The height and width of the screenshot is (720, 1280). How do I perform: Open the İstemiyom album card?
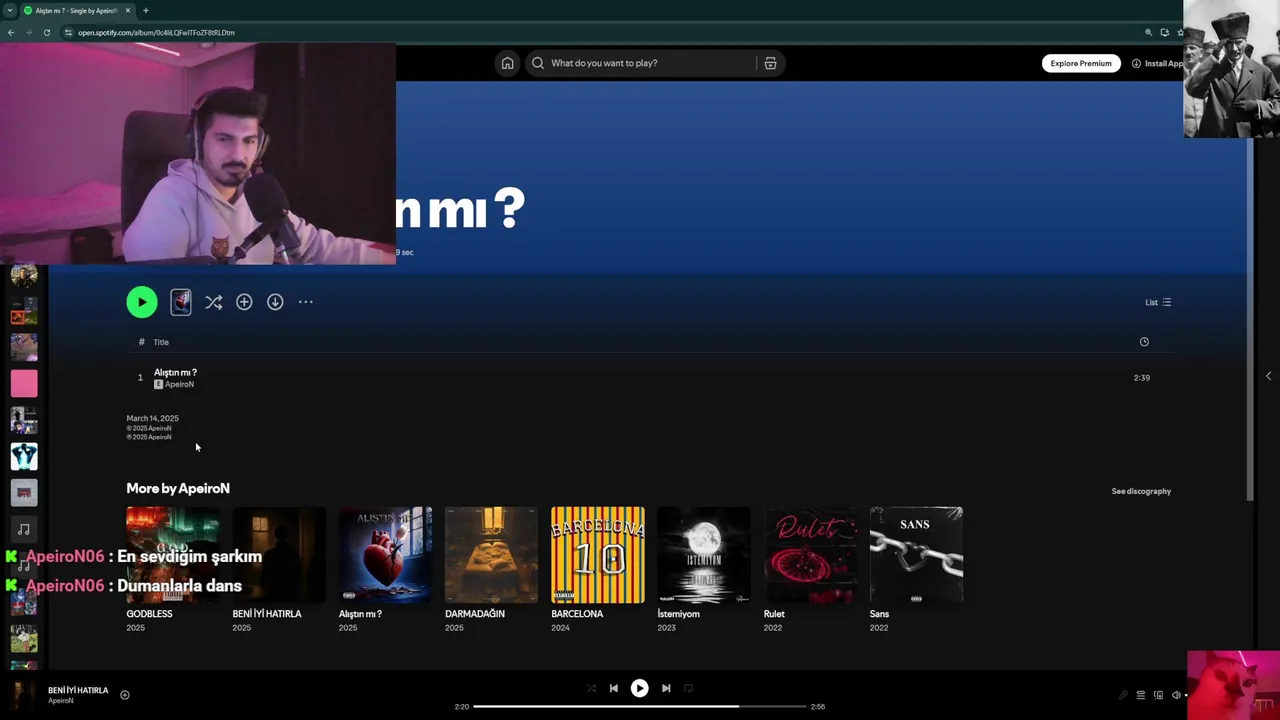(704, 570)
